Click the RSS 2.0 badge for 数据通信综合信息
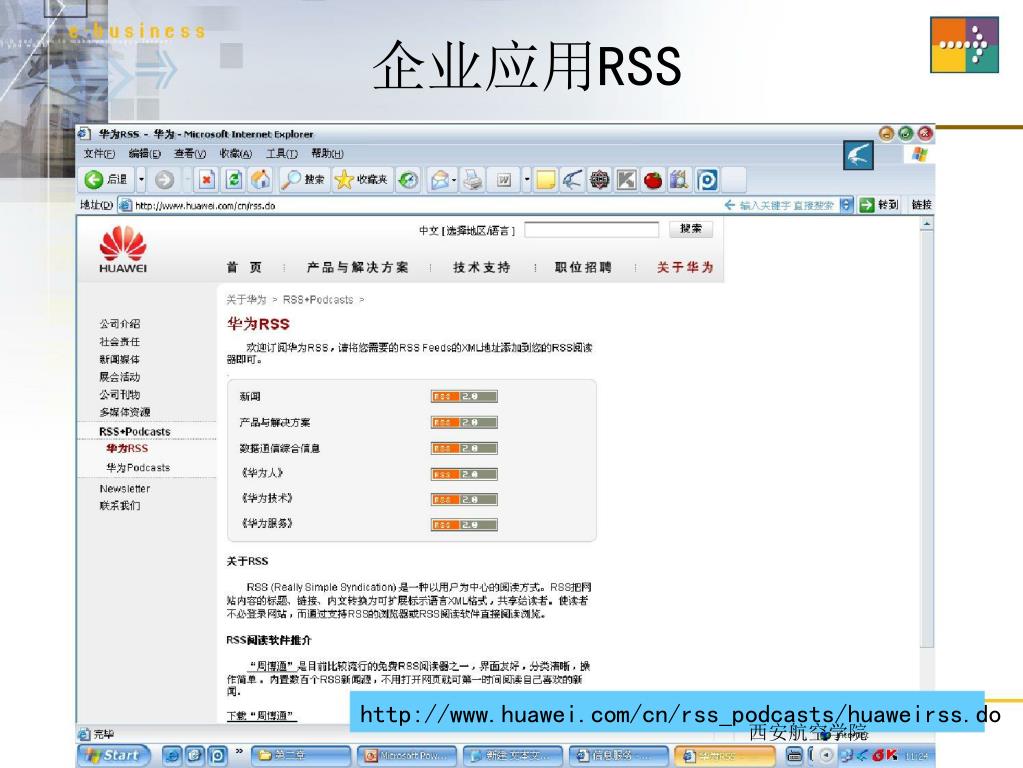 [464, 448]
